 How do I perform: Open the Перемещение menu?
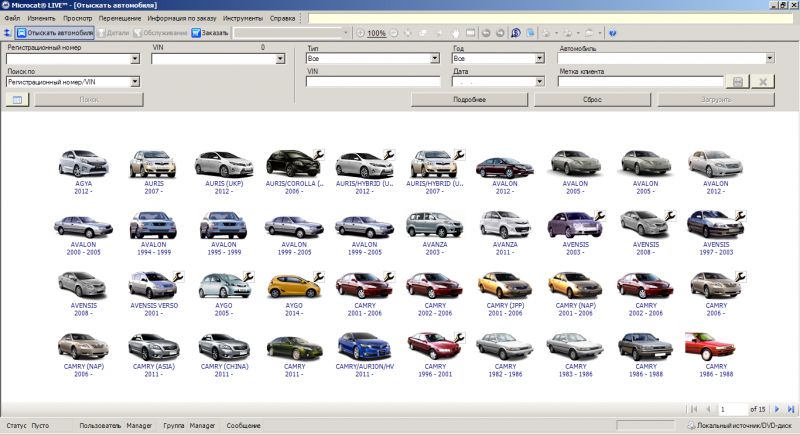pyautogui.click(x=120, y=18)
